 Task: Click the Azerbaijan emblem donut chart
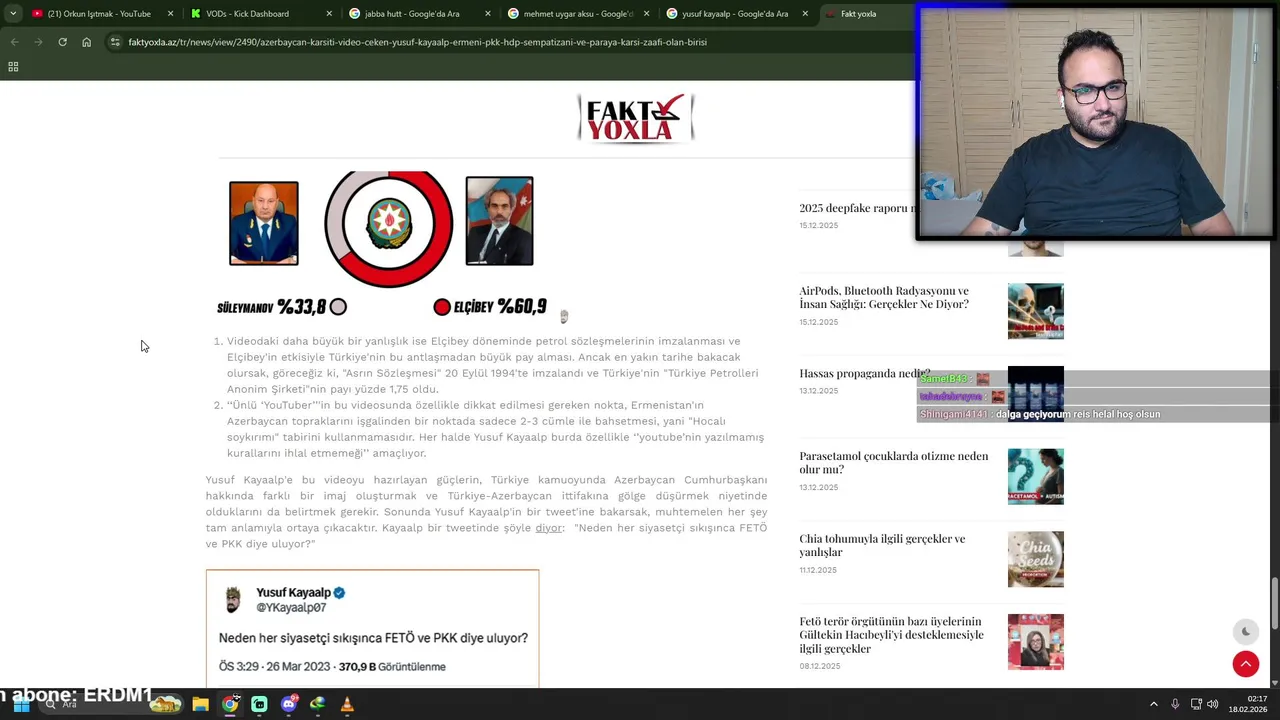point(388,227)
